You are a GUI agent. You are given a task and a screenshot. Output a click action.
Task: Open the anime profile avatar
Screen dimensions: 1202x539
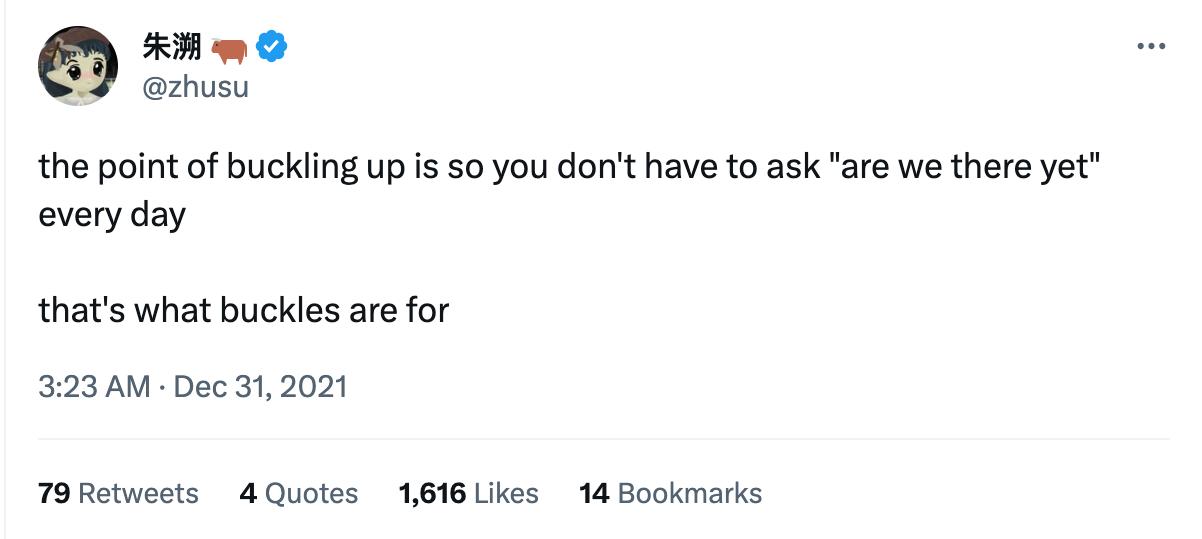click(x=78, y=66)
